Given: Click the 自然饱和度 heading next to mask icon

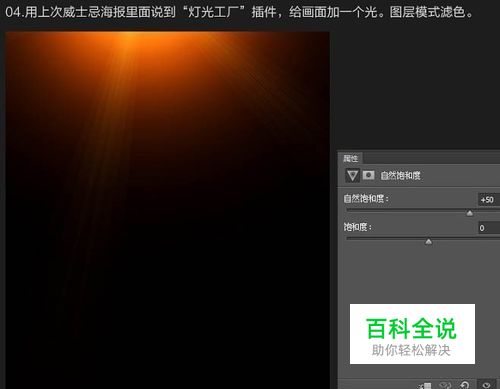Looking at the screenshot, I should point(400,175).
